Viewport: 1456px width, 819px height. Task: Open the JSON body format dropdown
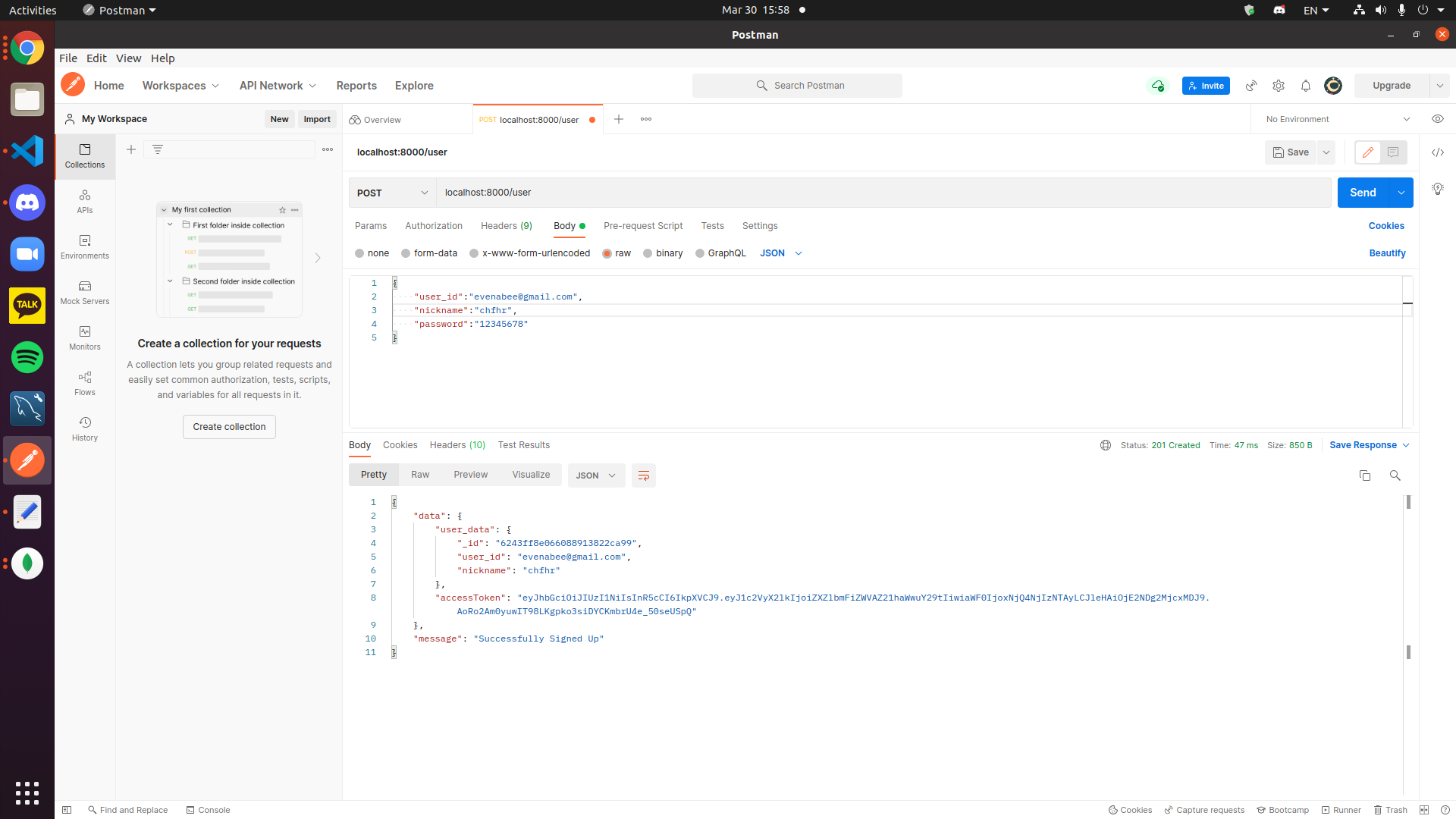(x=781, y=253)
